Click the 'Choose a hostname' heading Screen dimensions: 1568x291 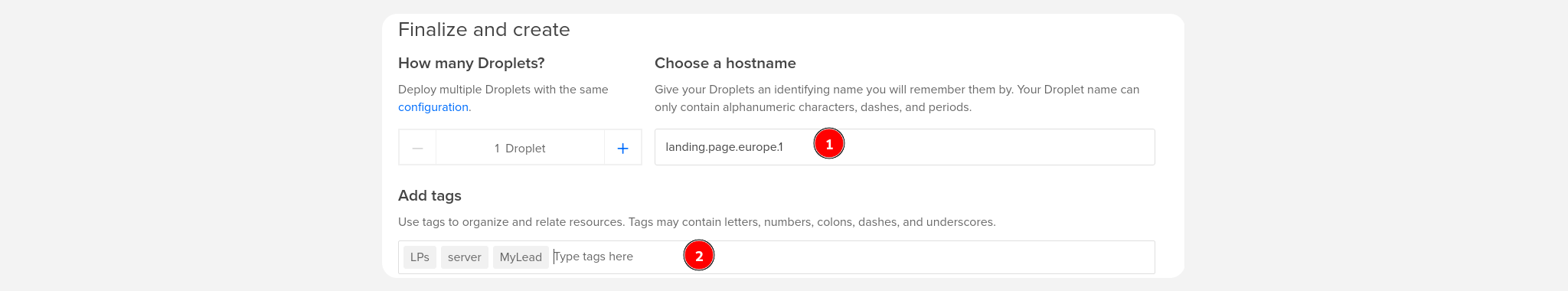point(725,64)
